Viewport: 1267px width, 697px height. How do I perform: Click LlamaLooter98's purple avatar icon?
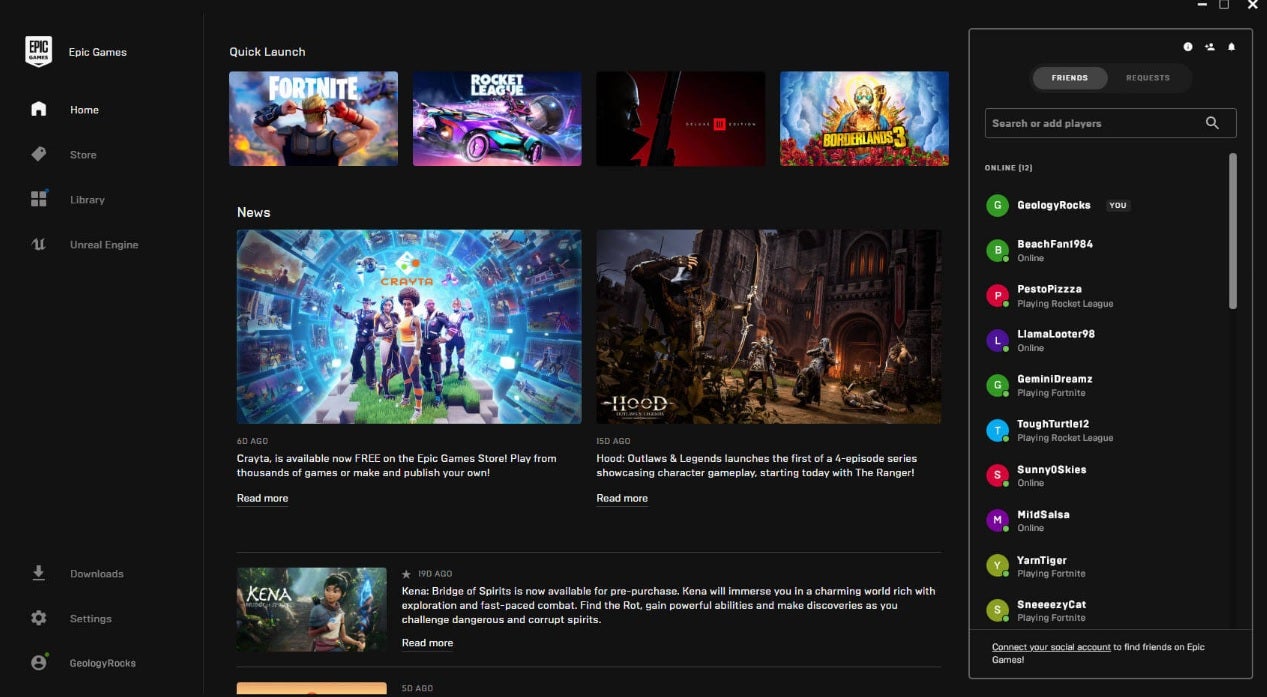point(997,340)
